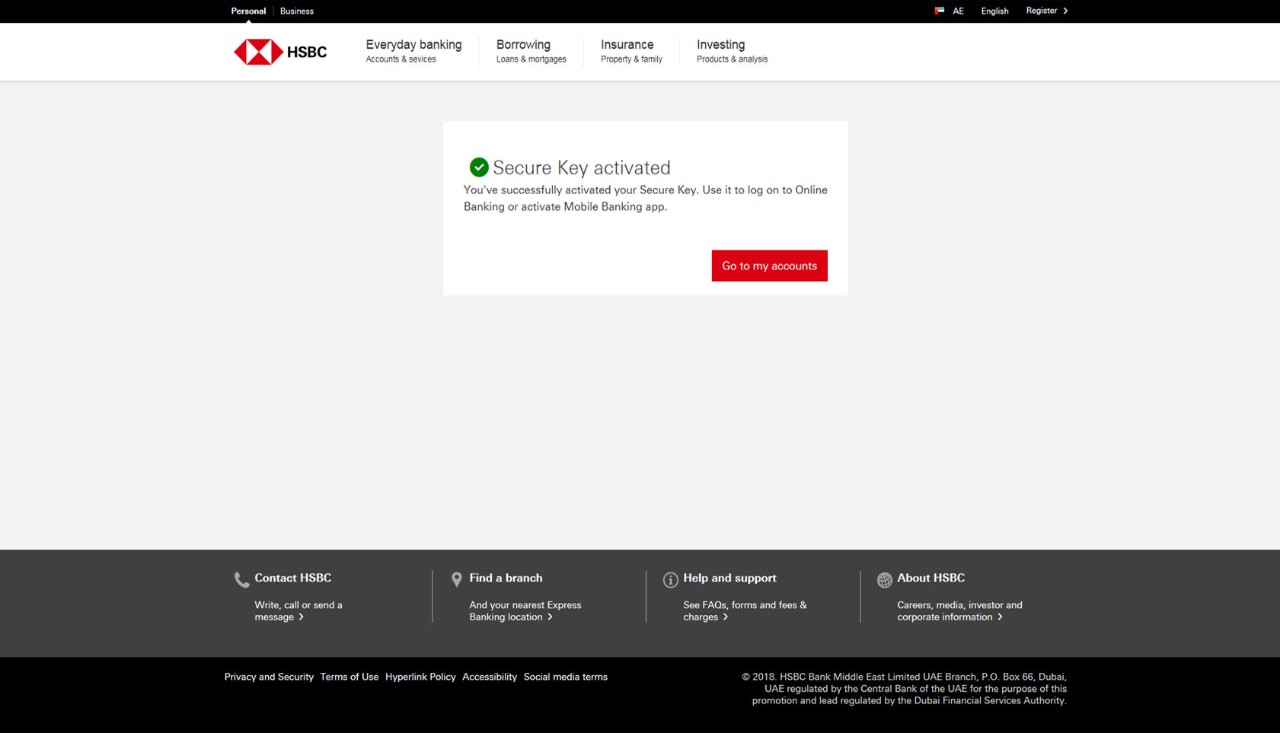Click the Find a branch pin icon

457,579
